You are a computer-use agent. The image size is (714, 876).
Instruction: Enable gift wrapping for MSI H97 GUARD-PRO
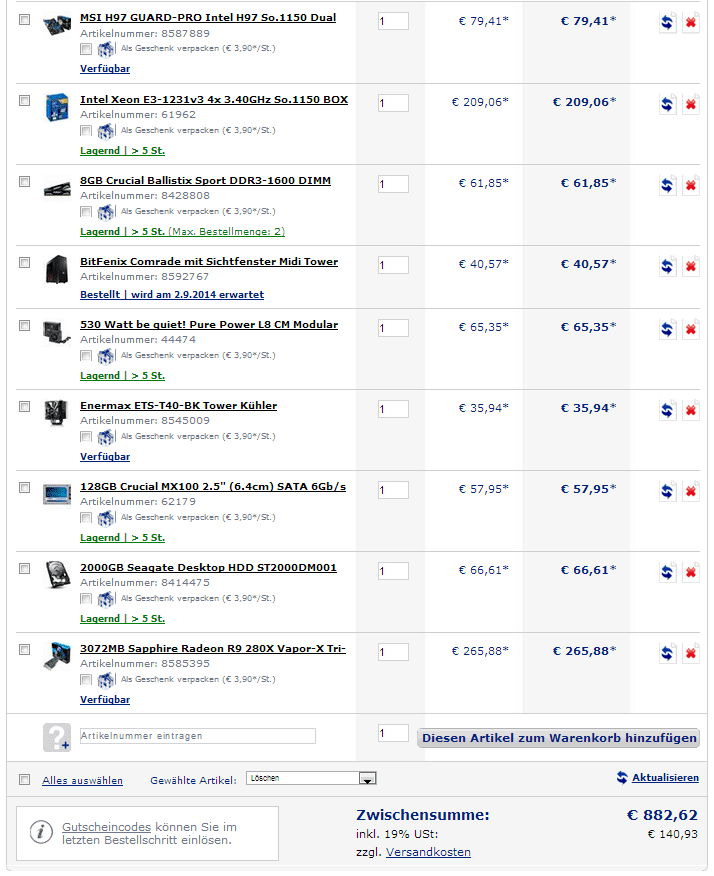coord(85,49)
